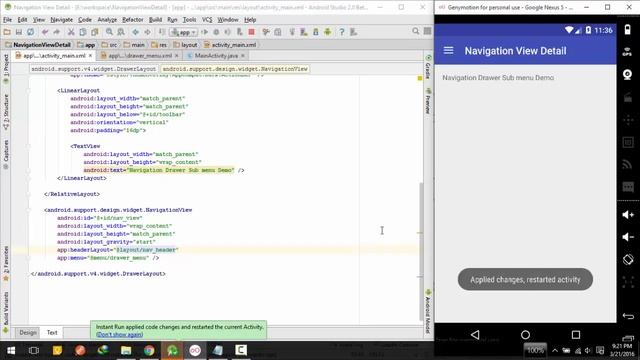This screenshot has height=360, width=640.
Task: Open Preview tool window on right
Action: (428, 102)
